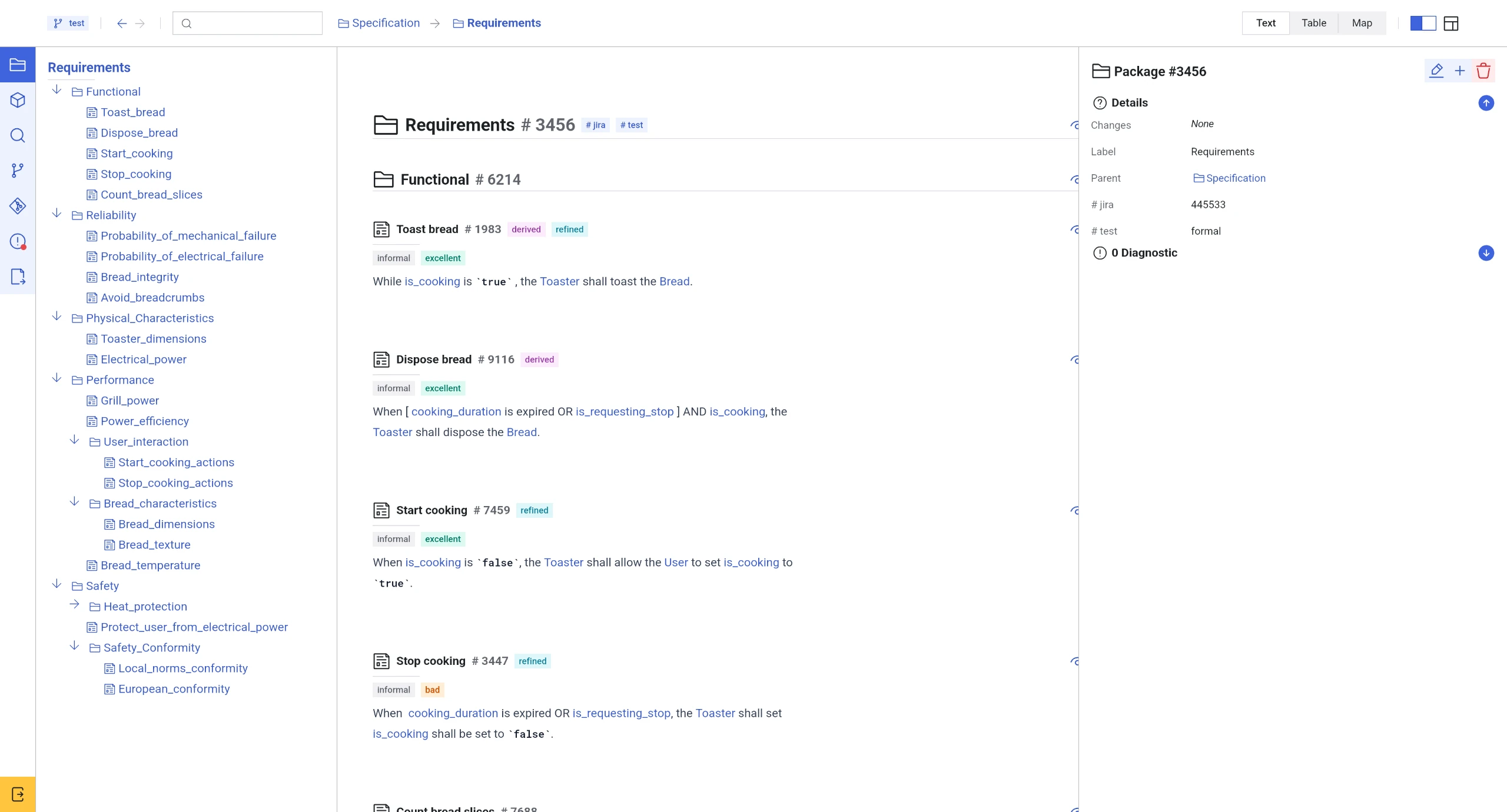This screenshot has height=812, width=1507.
Task: Toggle visibility eye beside Functional heading
Action: 1075,179
